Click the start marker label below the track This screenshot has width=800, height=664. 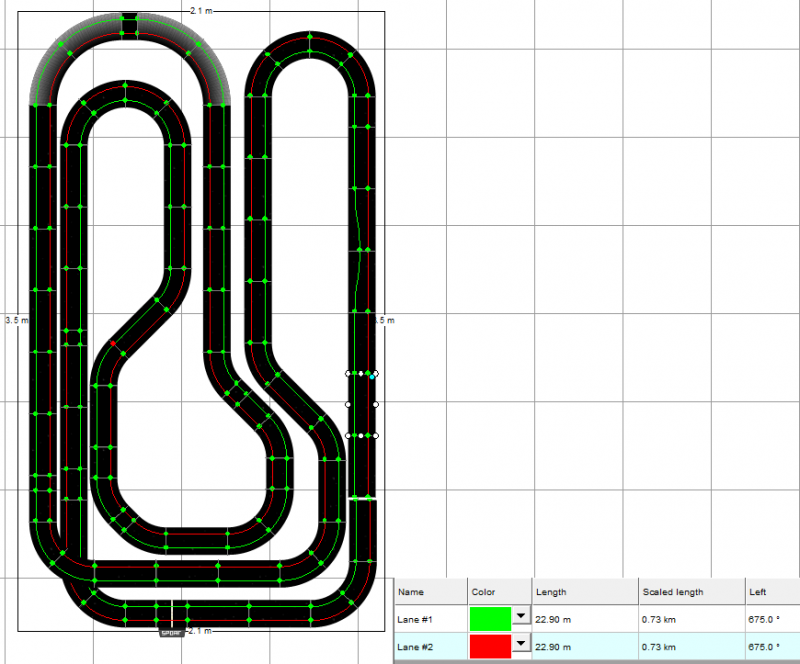tap(171, 633)
